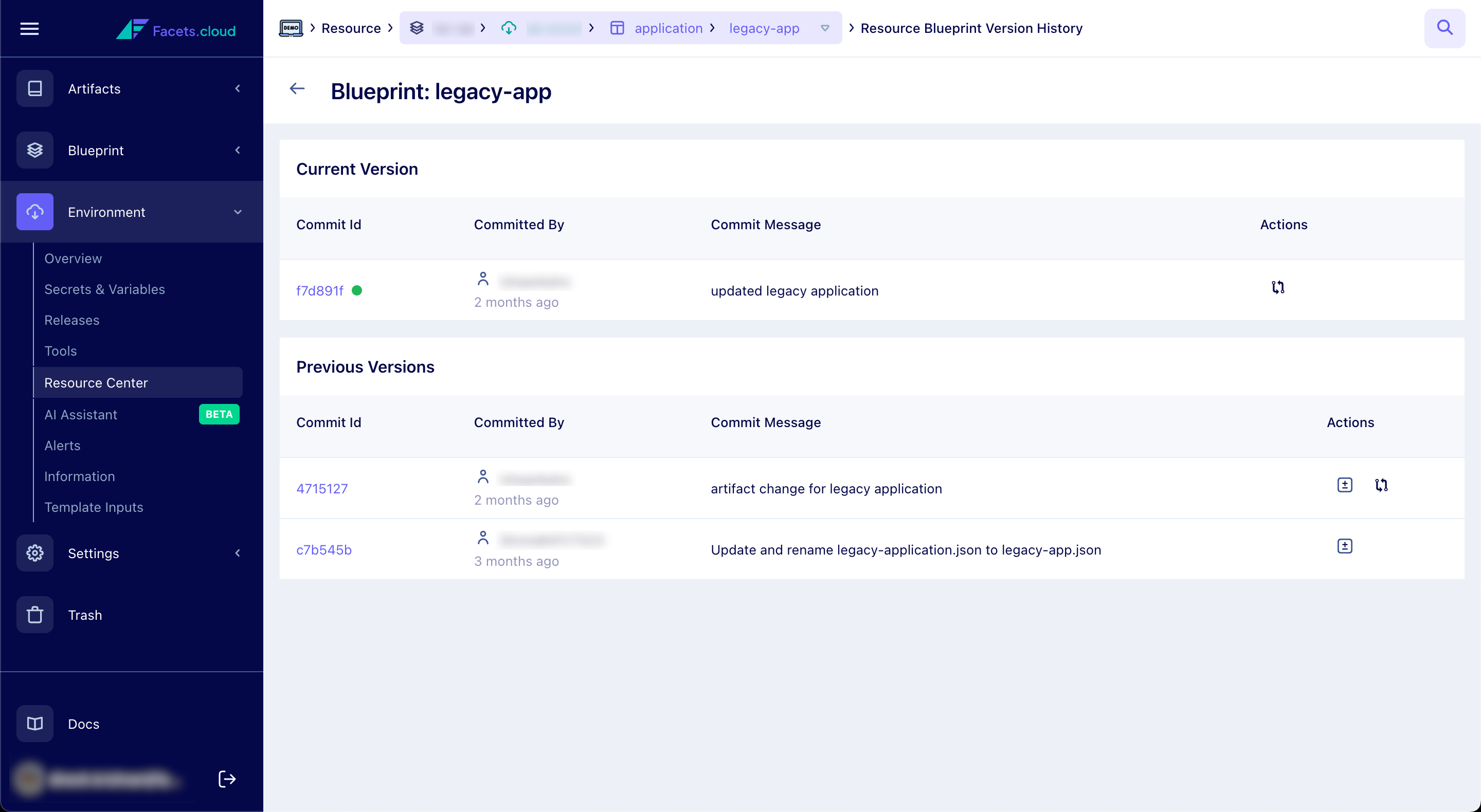Click the diff icon for commit c7b545b
The image size is (1481, 812).
tap(1344, 546)
